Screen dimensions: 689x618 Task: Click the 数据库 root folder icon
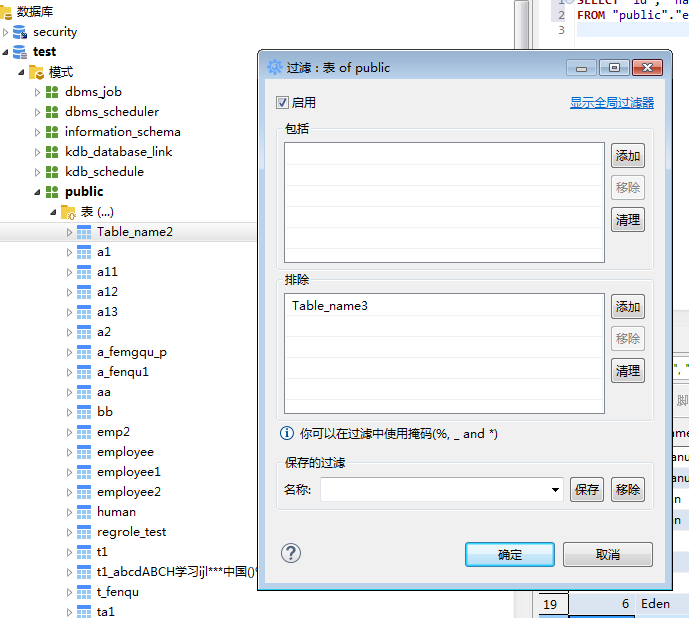click(6, 12)
